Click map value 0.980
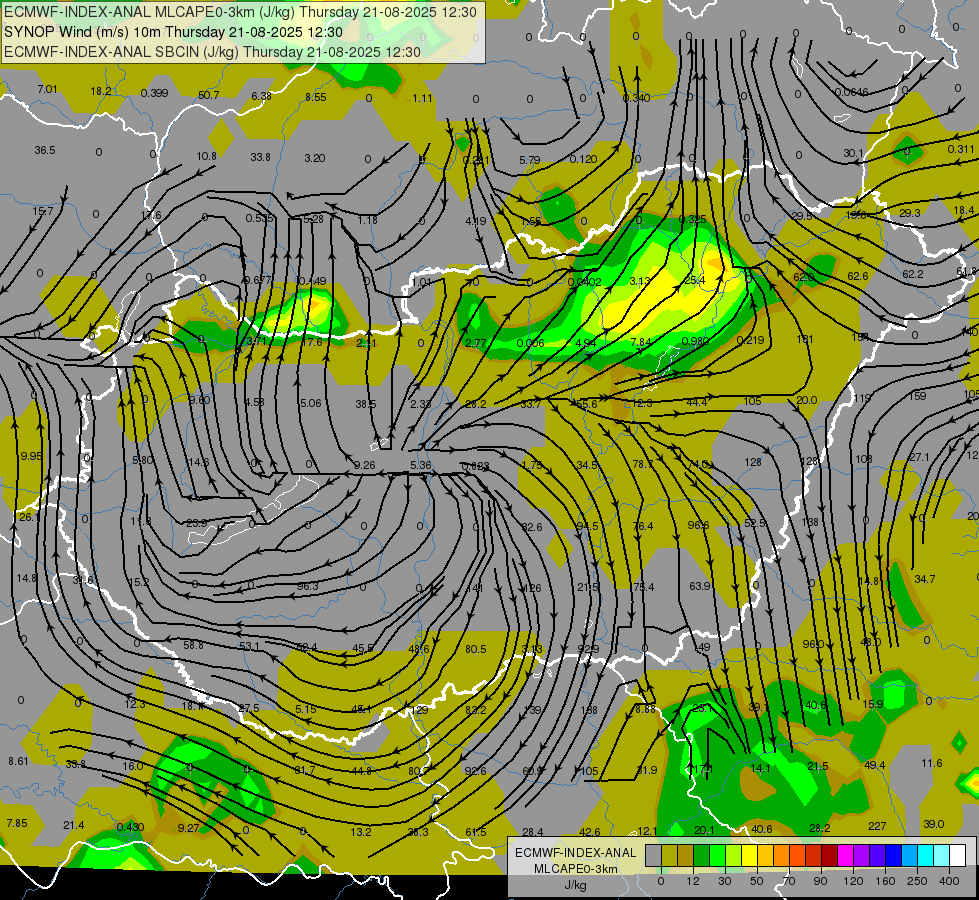Screen dimensions: 979x900 [696, 341]
